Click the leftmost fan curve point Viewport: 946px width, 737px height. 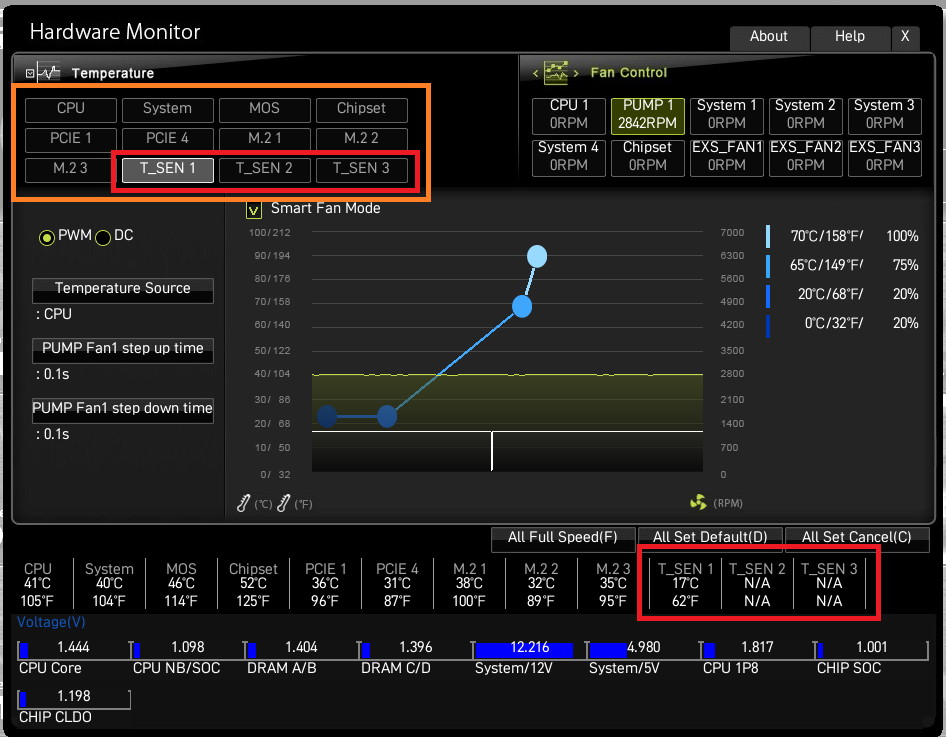[326, 416]
